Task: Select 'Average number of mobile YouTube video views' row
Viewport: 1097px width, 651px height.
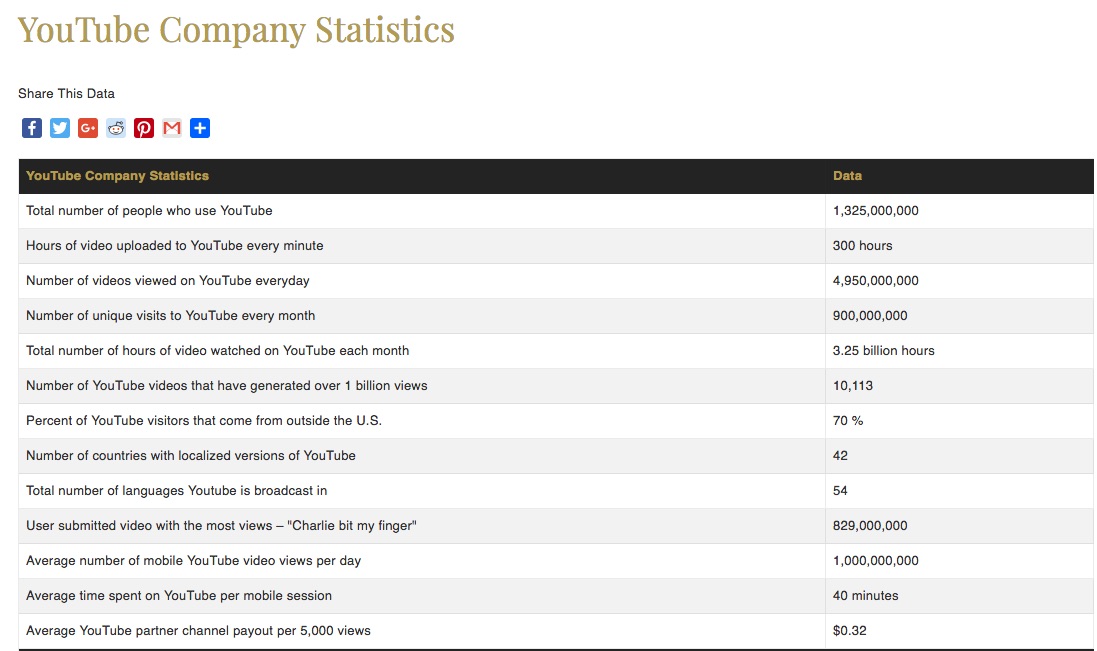Action: [x=194, y=560]
